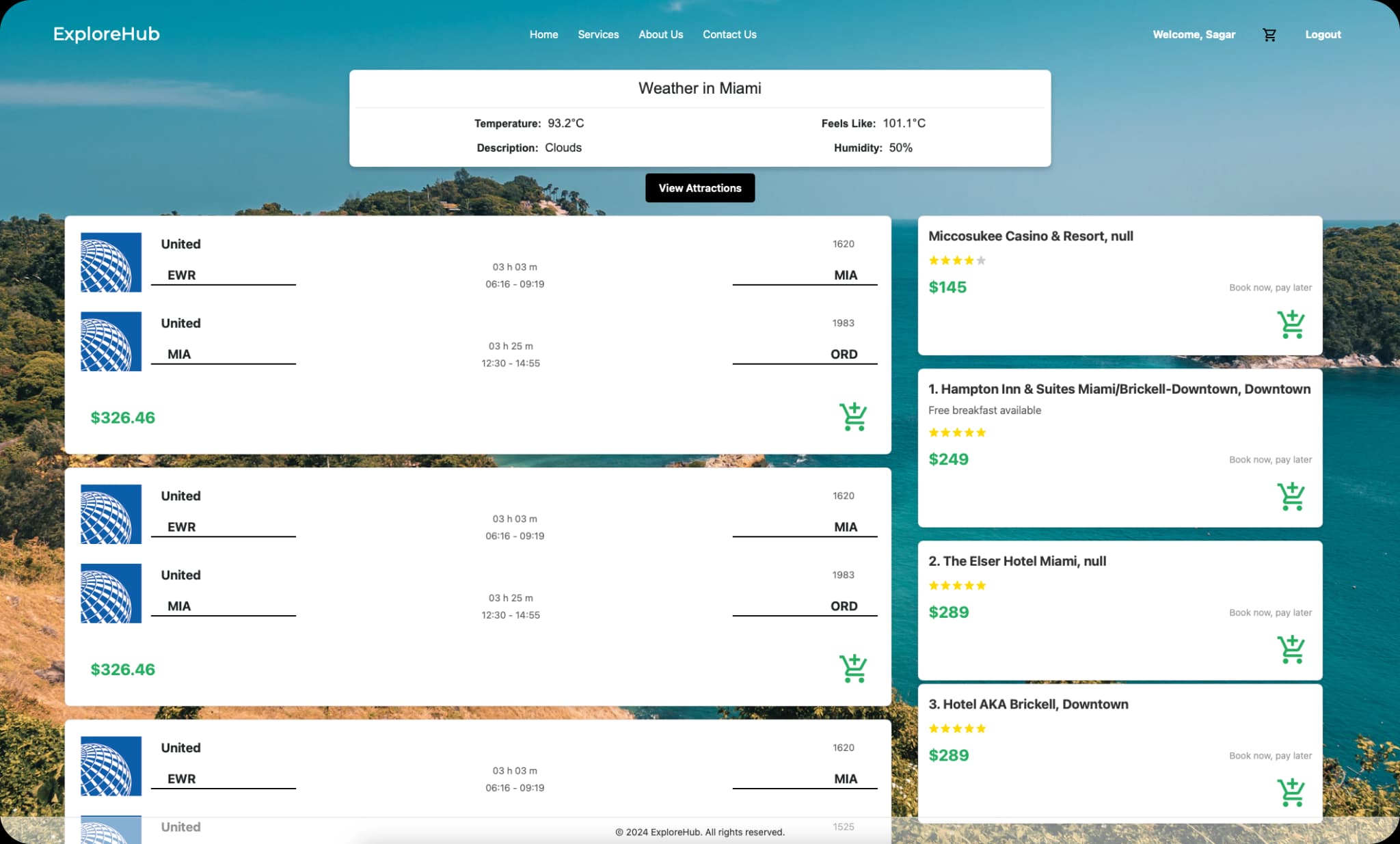Add Hotel AKA Brickell to cart
The height and width of the screenshot is (844, 1400).
1291,793
